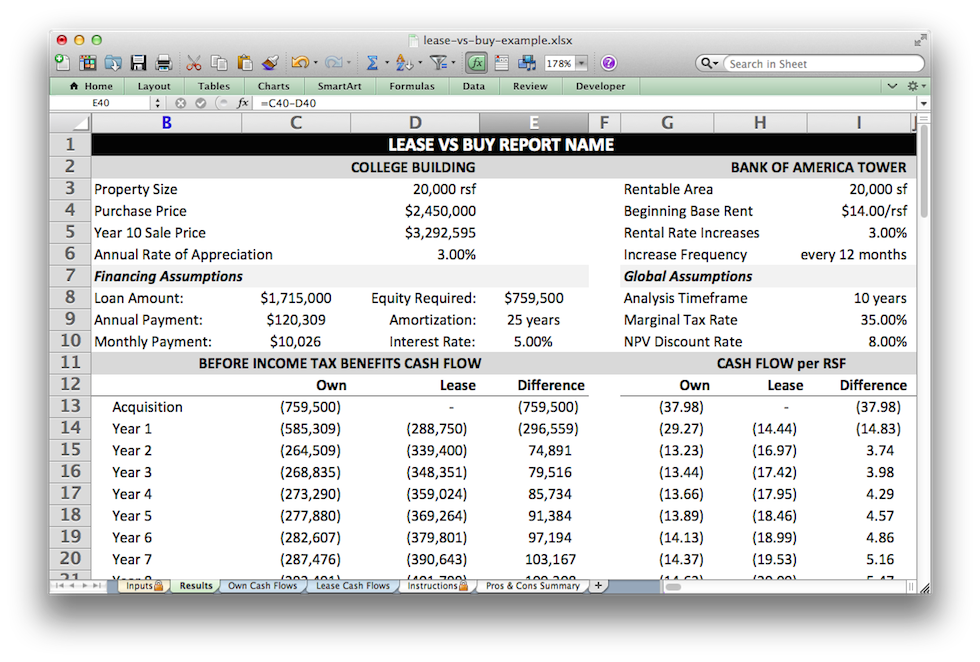Apply a filter with the funnel icon
Image resolution: width=980 pixels, height=662 pixels.
tap(436, 62)
